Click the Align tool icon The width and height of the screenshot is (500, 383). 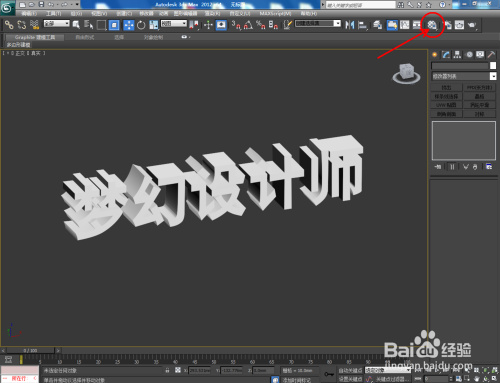coord(362,25)
